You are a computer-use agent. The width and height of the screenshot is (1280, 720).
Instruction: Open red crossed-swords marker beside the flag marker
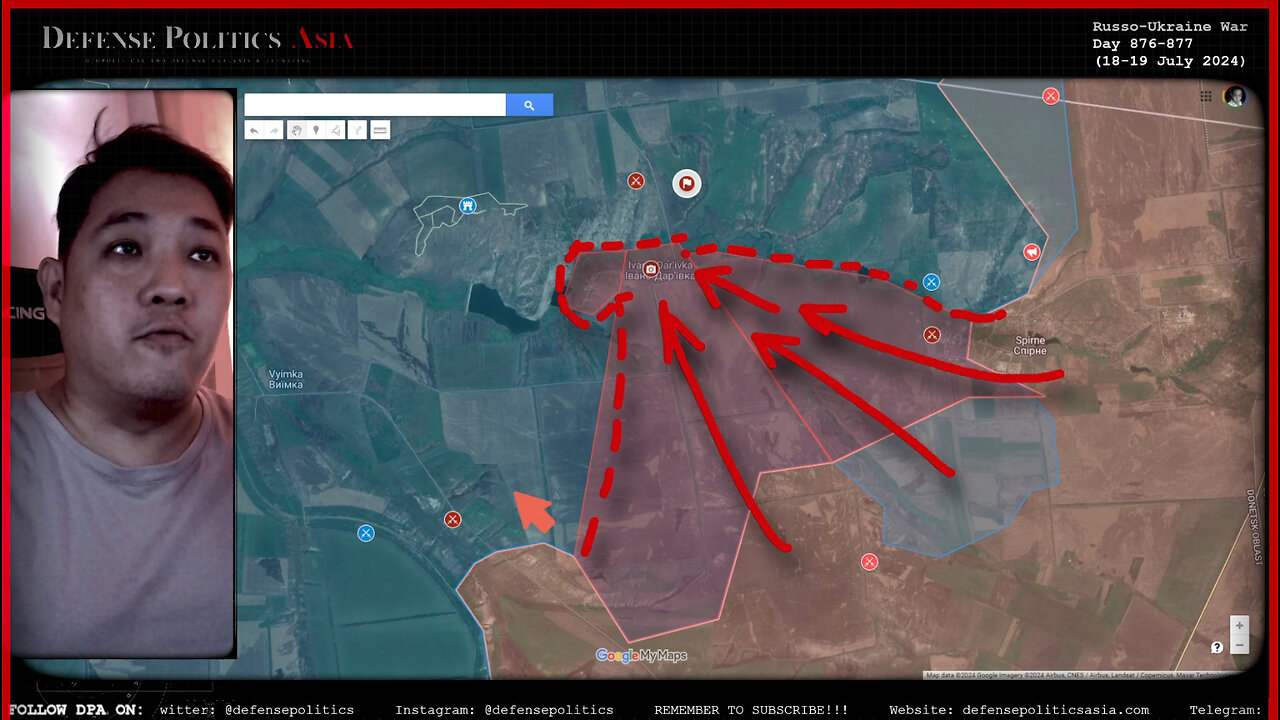click(636, 181)
